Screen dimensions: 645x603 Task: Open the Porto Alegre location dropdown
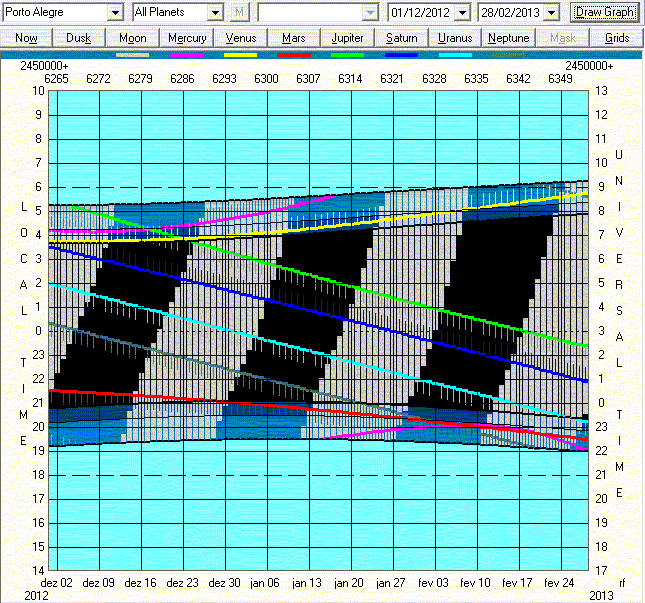coord(115,12)
